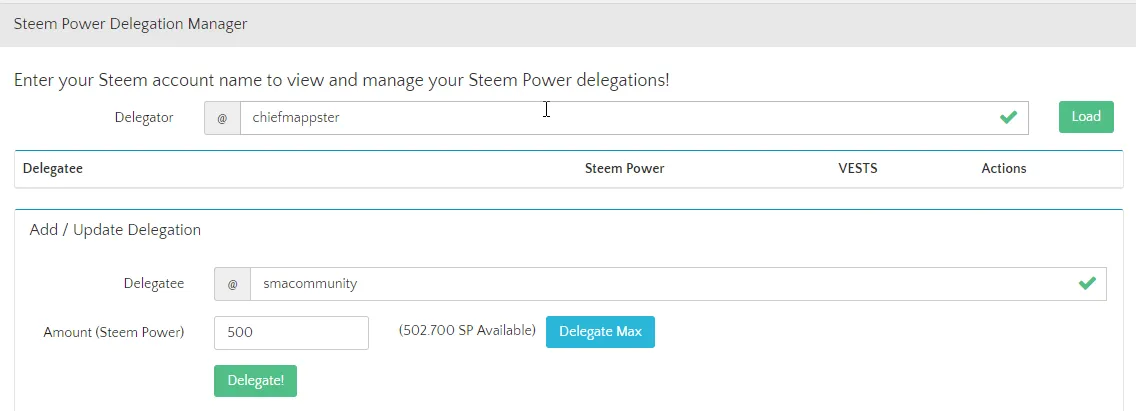Click the Delegator label

(x=144, y=117)
